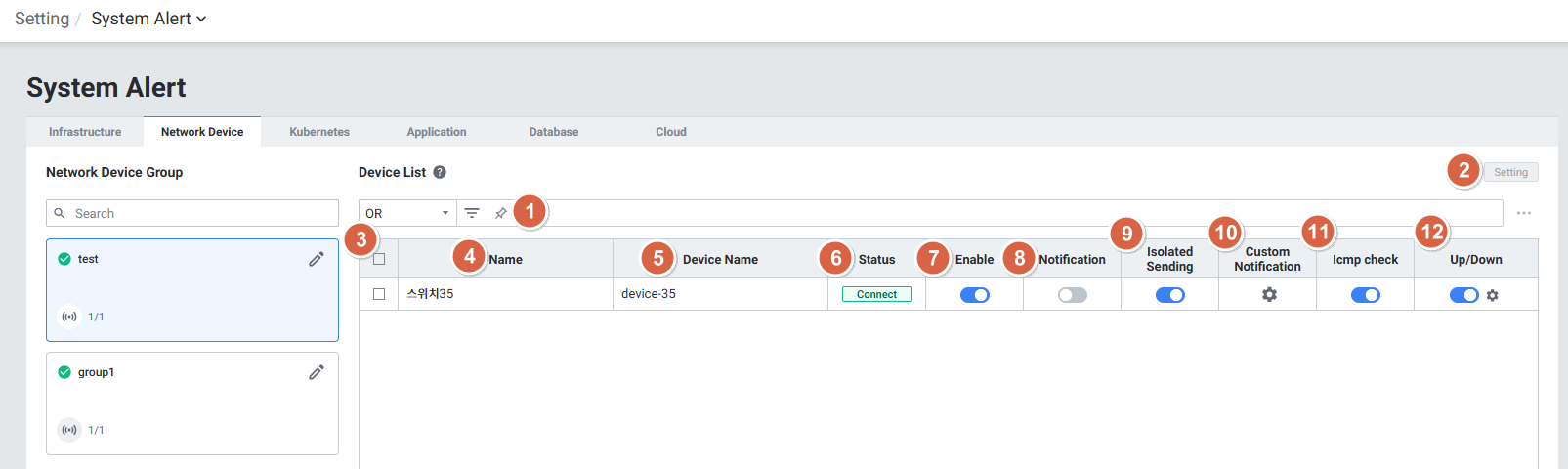Click the Setting button

[1510, 172]
